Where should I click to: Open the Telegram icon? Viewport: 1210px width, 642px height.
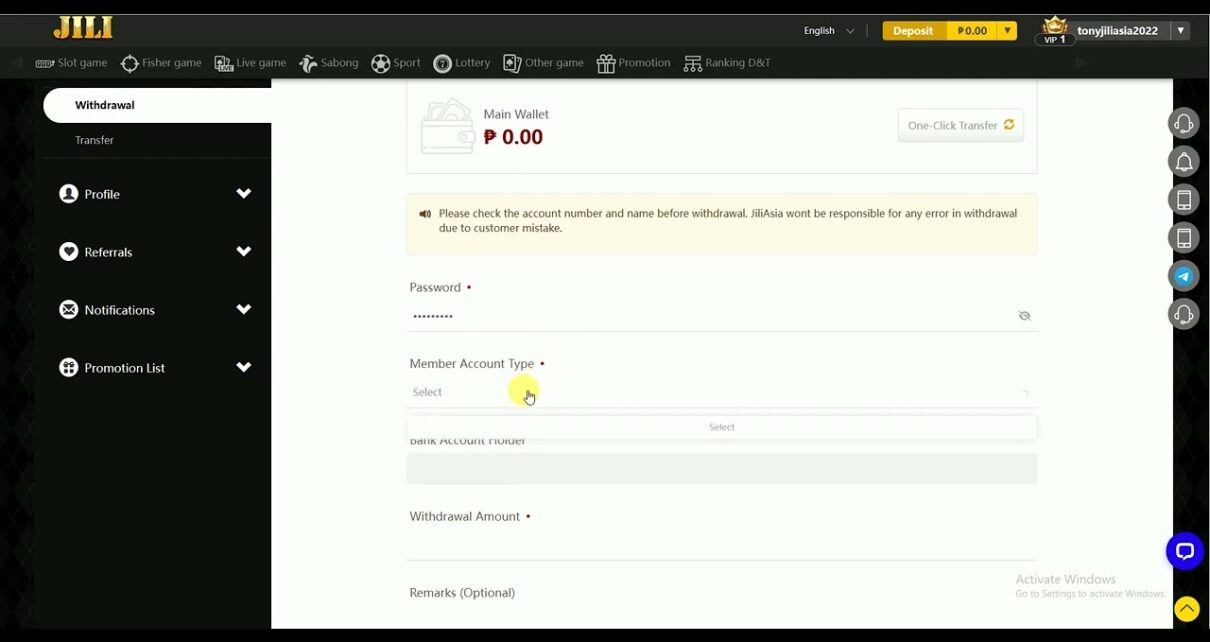pyautogui.click(x=1184, y=276)
